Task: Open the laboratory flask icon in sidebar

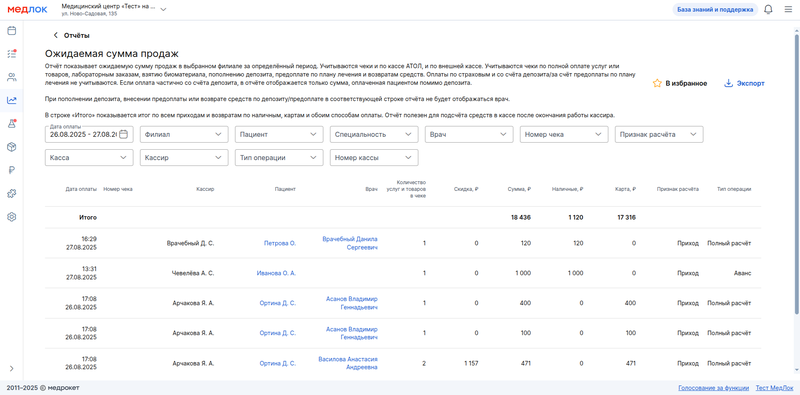Action: [x=11, y=124]
